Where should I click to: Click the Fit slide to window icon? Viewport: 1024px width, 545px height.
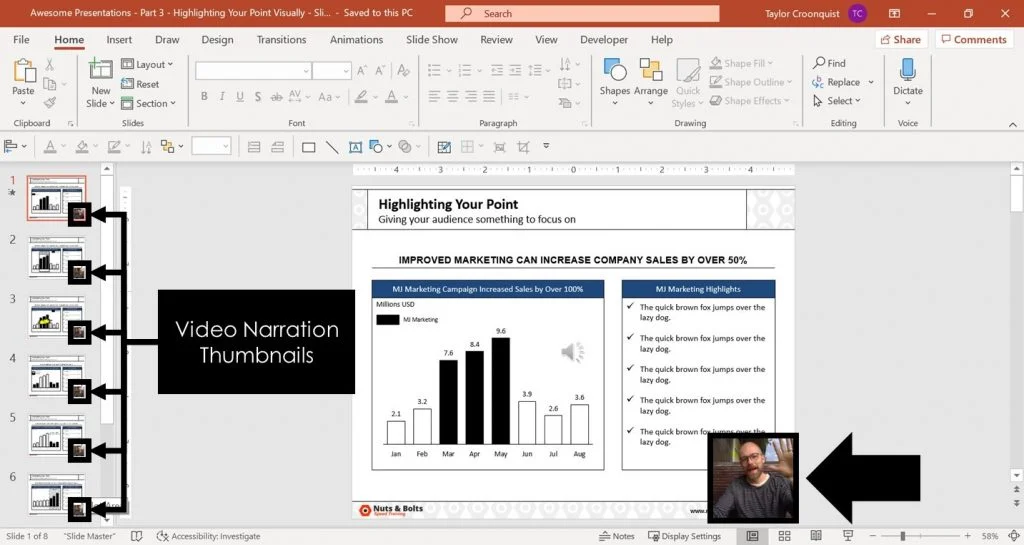tap(1013, 536)
